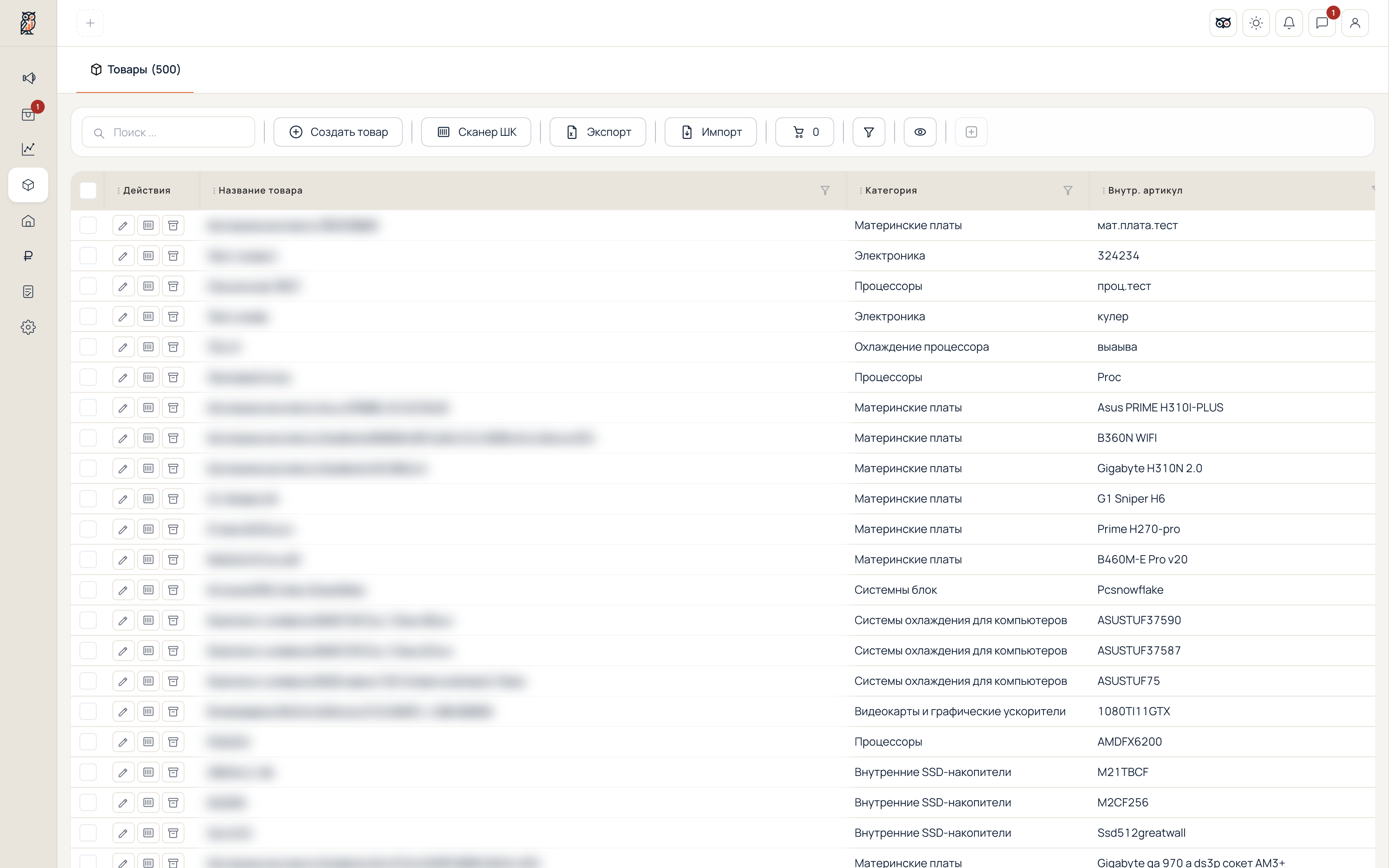Check the Prime H270-pro row checkbox
The height and width of the screenshot is (868, 1389).
[88, 529]
